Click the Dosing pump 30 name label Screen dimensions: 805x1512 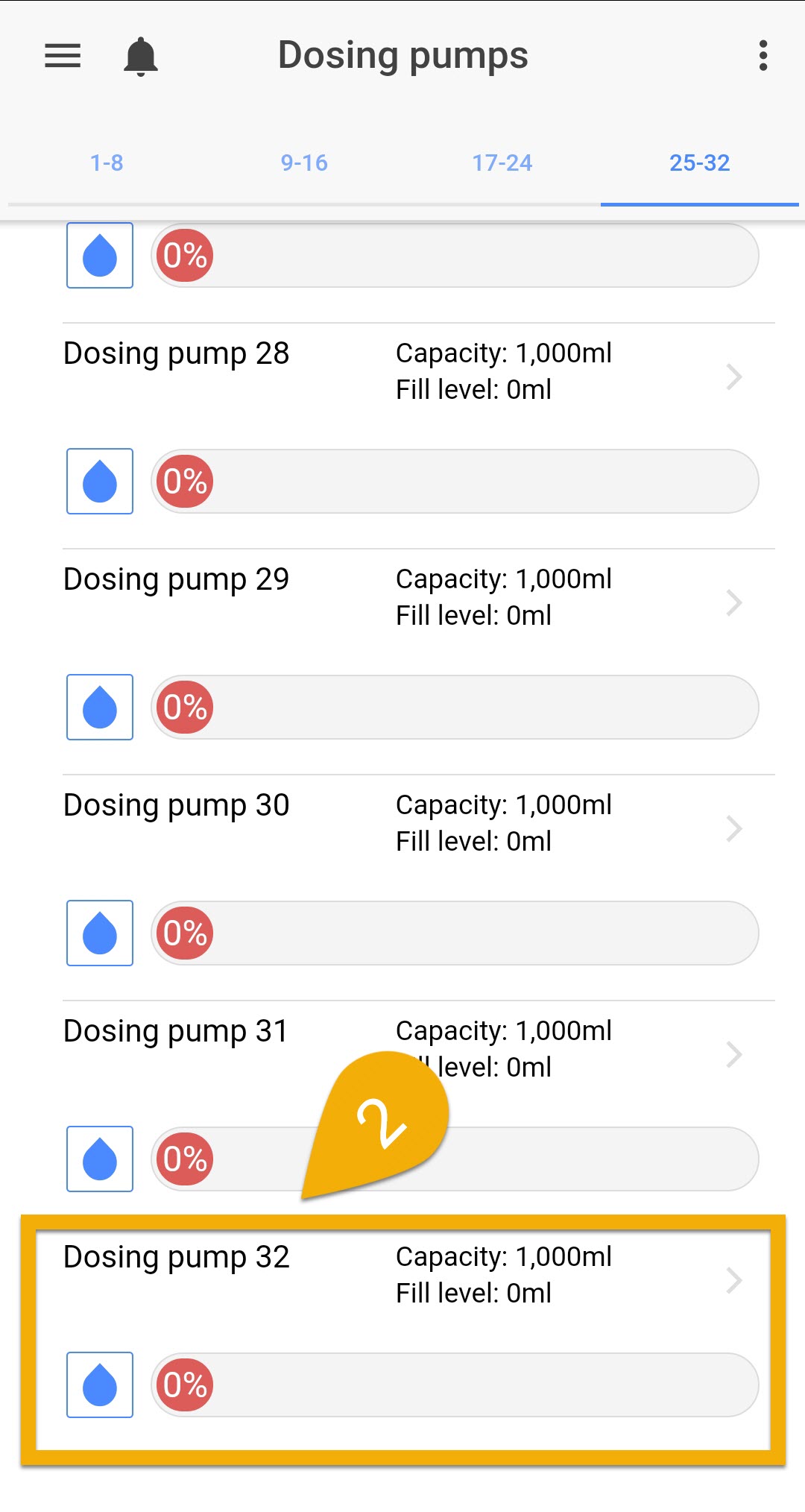coord(177,805)
